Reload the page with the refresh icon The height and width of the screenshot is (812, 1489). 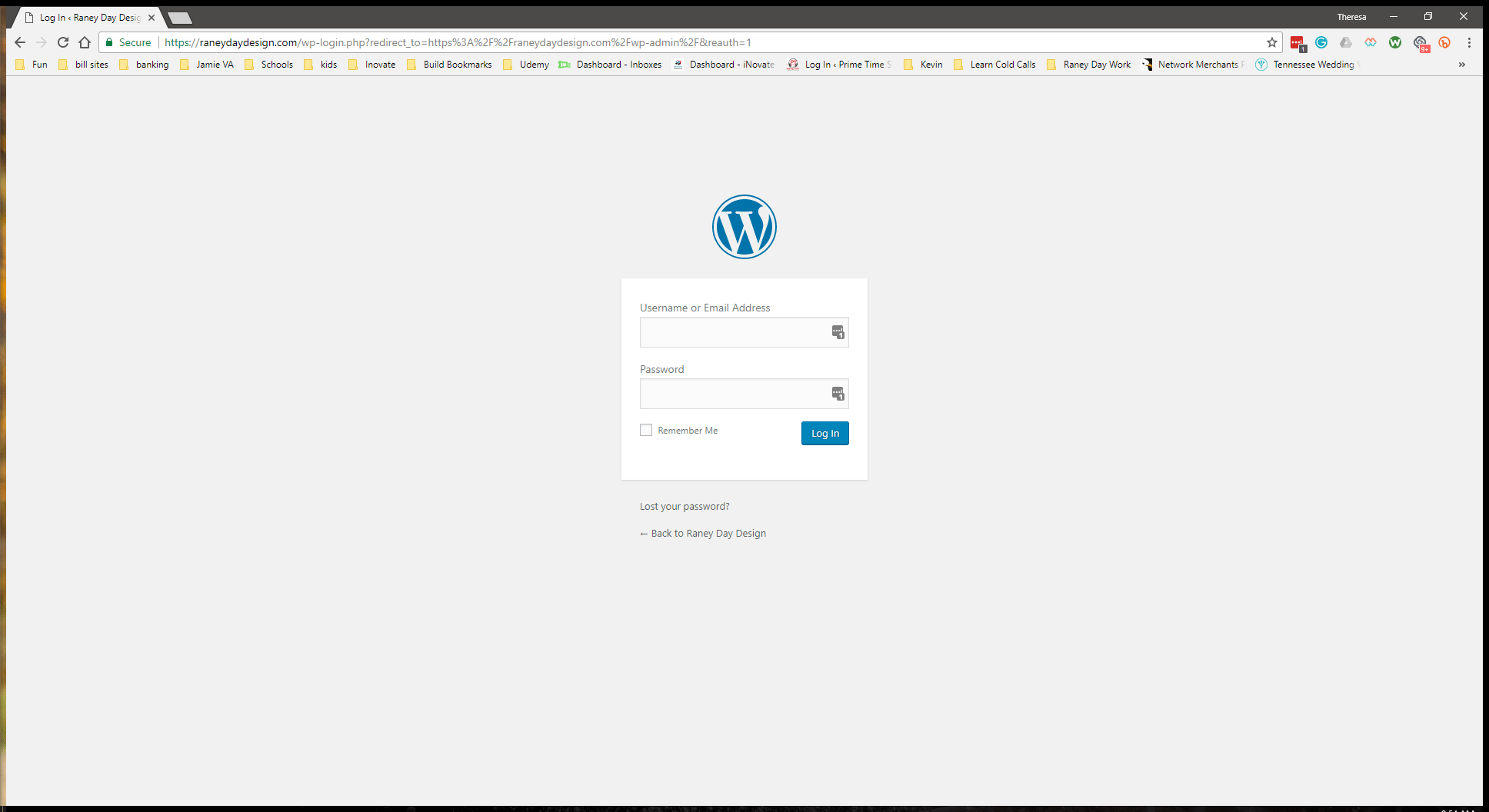click(63, 42)
